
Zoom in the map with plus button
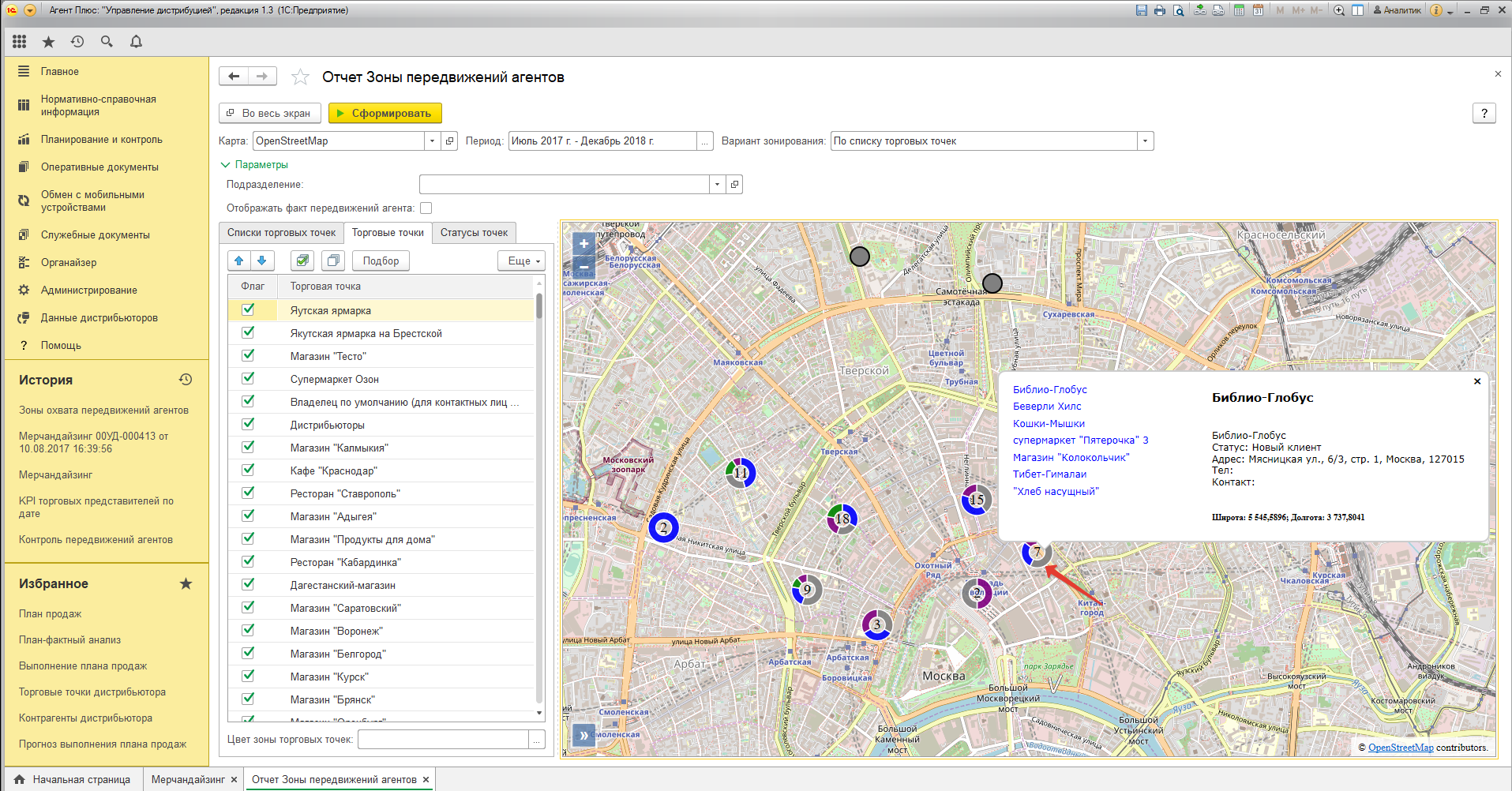pyautogui.click(x=583, y=244)
